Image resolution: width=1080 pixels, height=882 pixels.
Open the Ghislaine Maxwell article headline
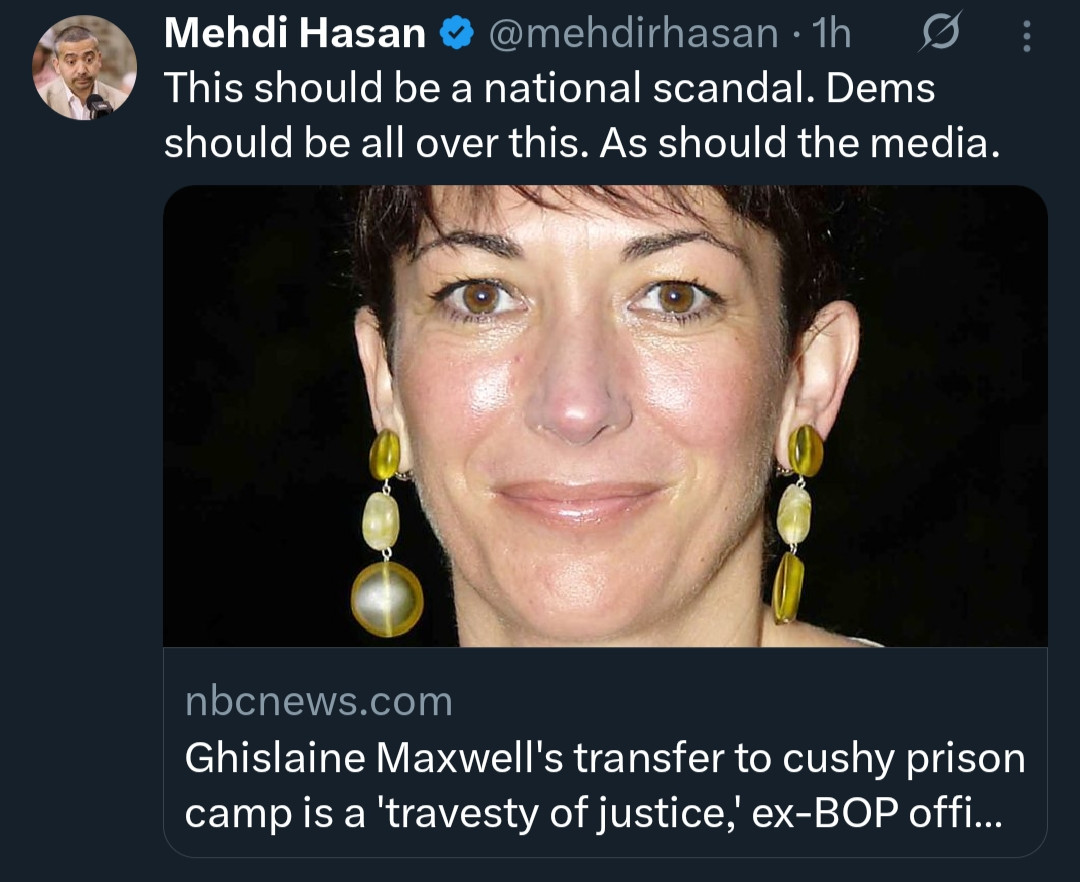pyautogui.click(x=605, y=786)
